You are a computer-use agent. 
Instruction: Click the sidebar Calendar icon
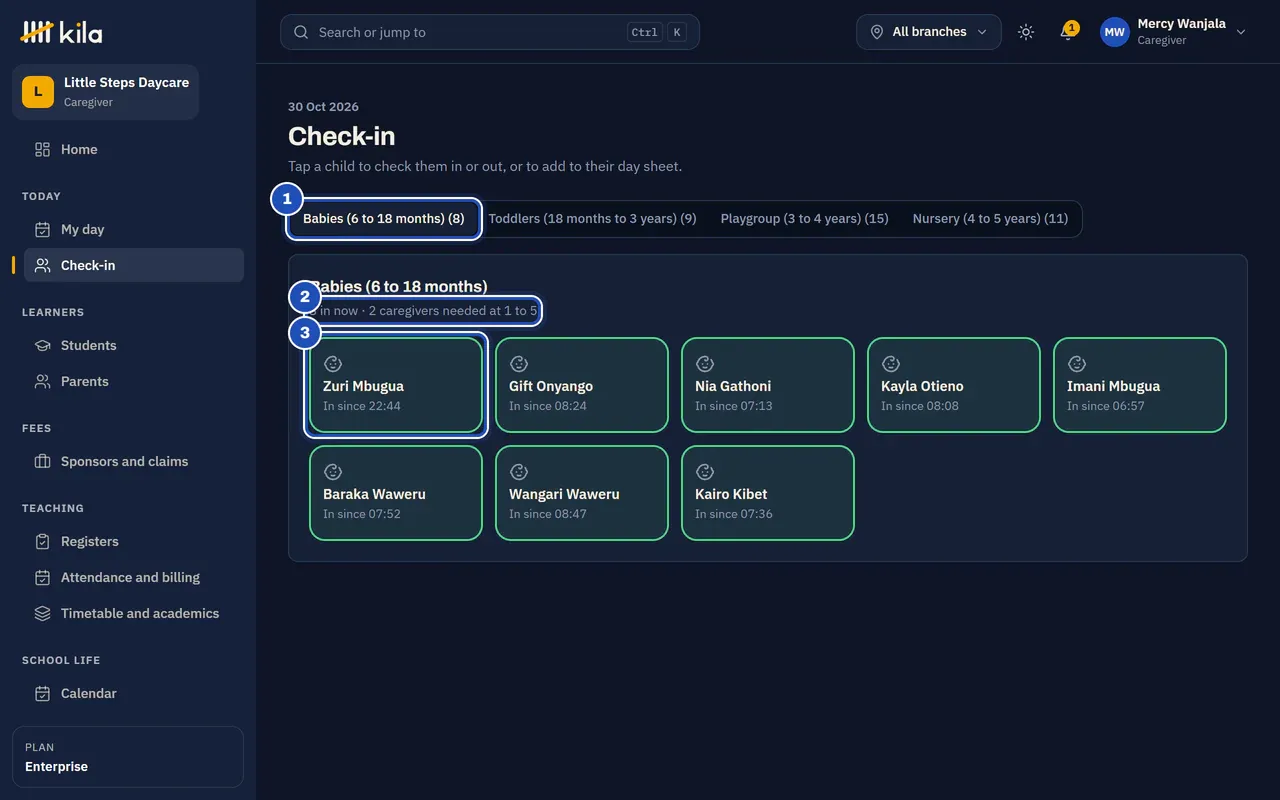(42, 694)
